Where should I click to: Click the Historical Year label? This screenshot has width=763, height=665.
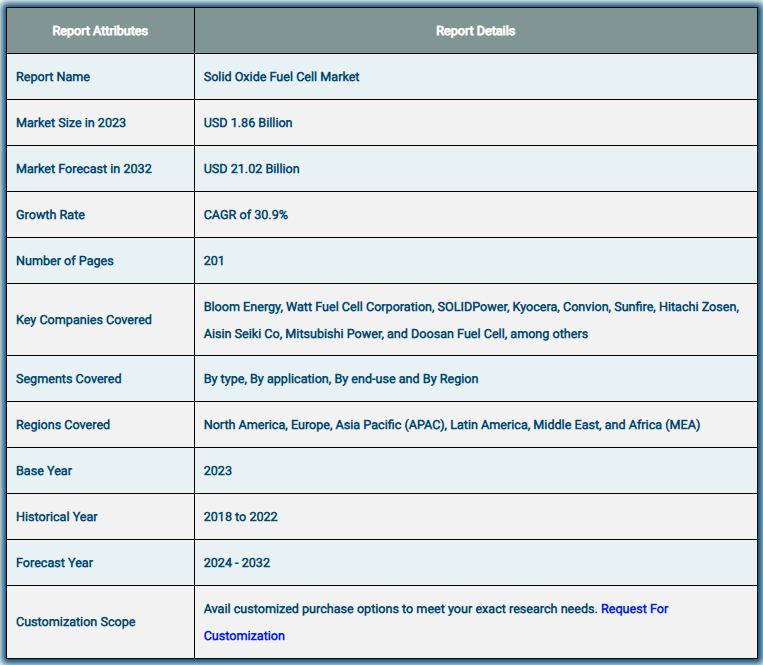56,517
